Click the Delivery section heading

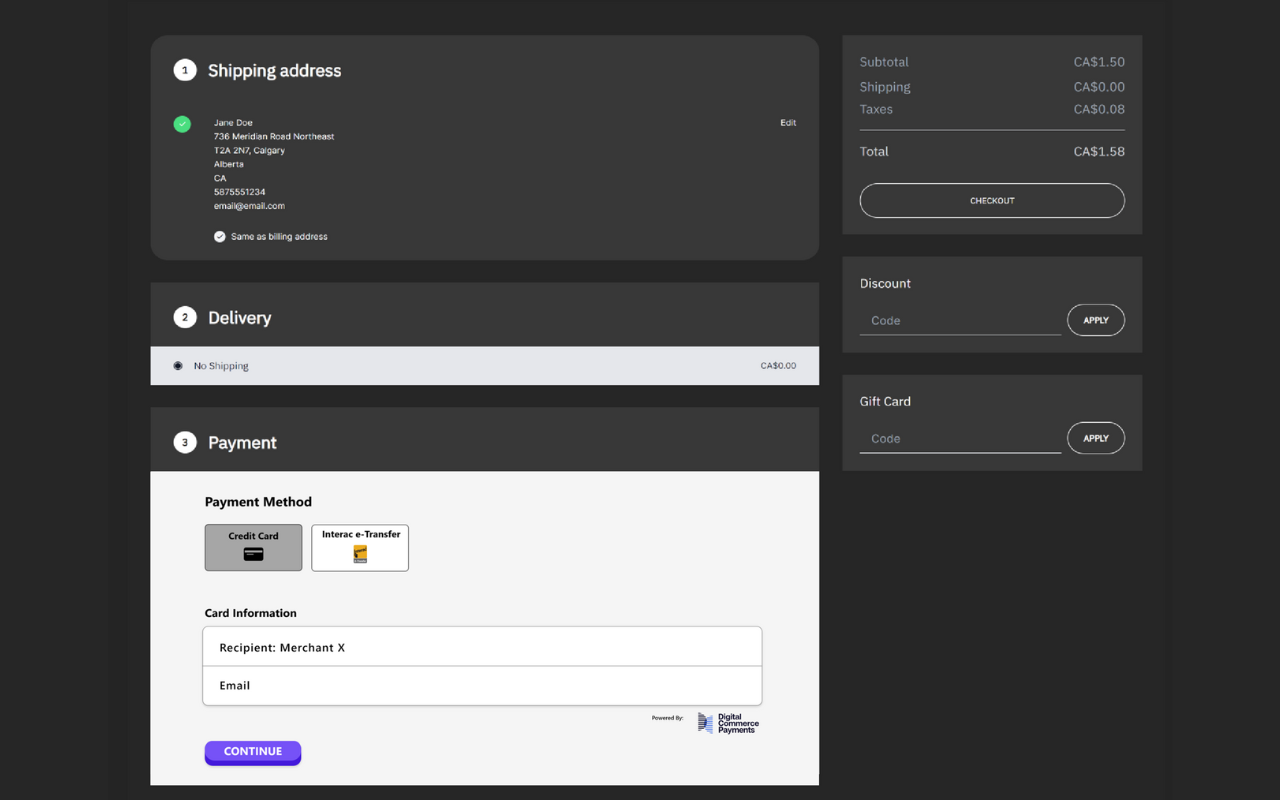(x=239, y=318)
